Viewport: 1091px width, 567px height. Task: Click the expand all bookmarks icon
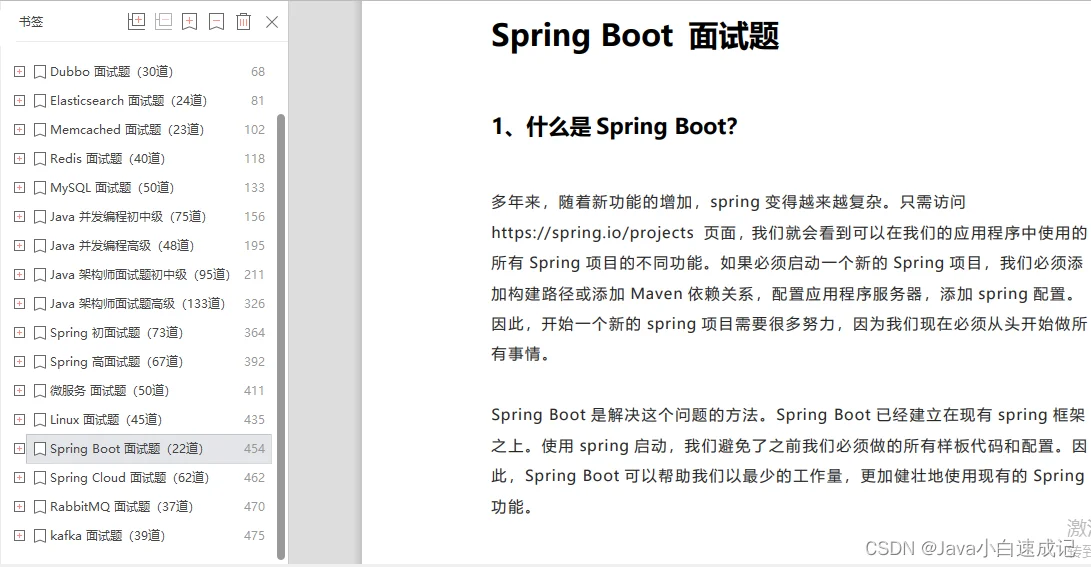[136, 22]
